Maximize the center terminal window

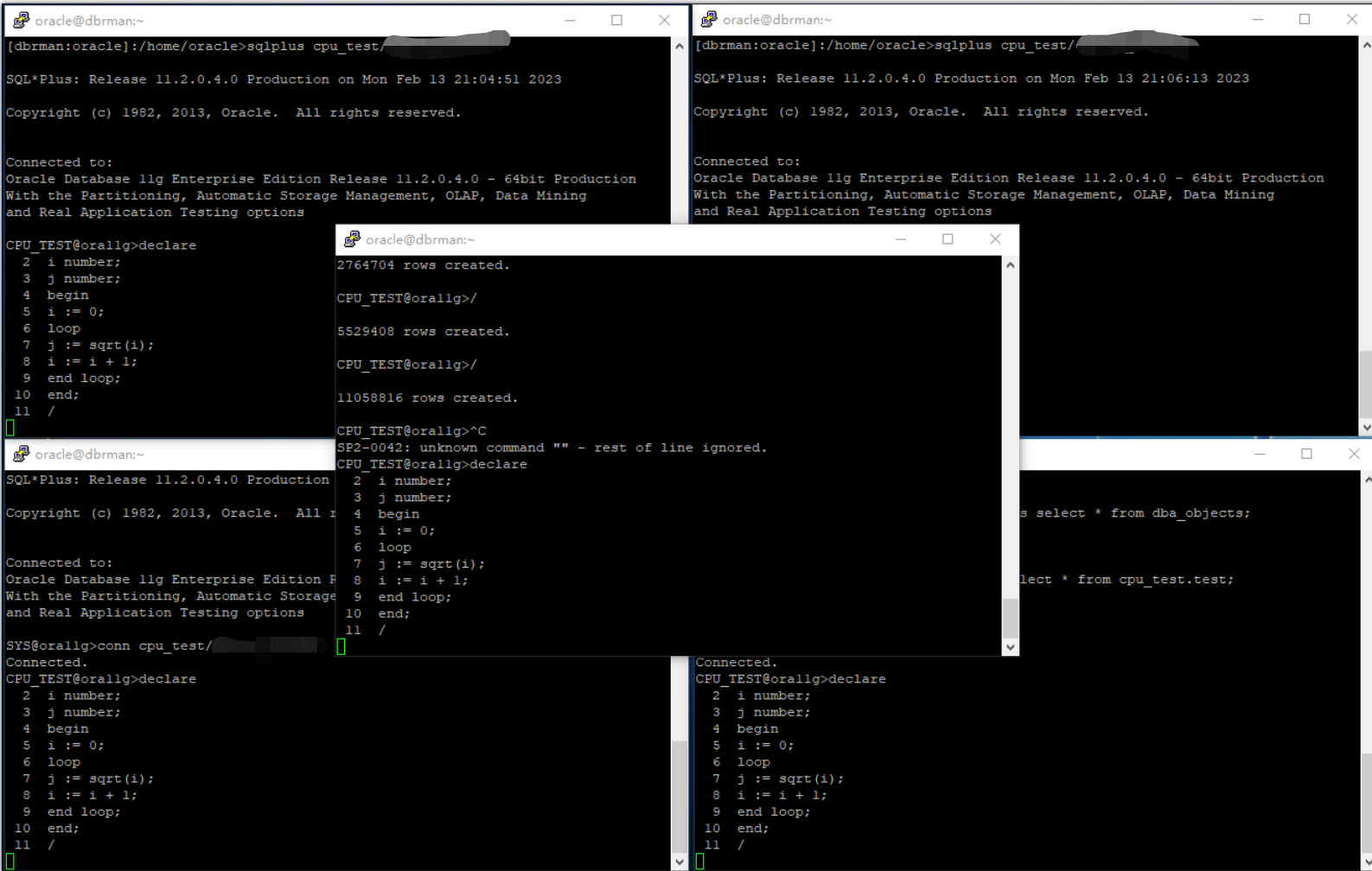coord(948,239)
